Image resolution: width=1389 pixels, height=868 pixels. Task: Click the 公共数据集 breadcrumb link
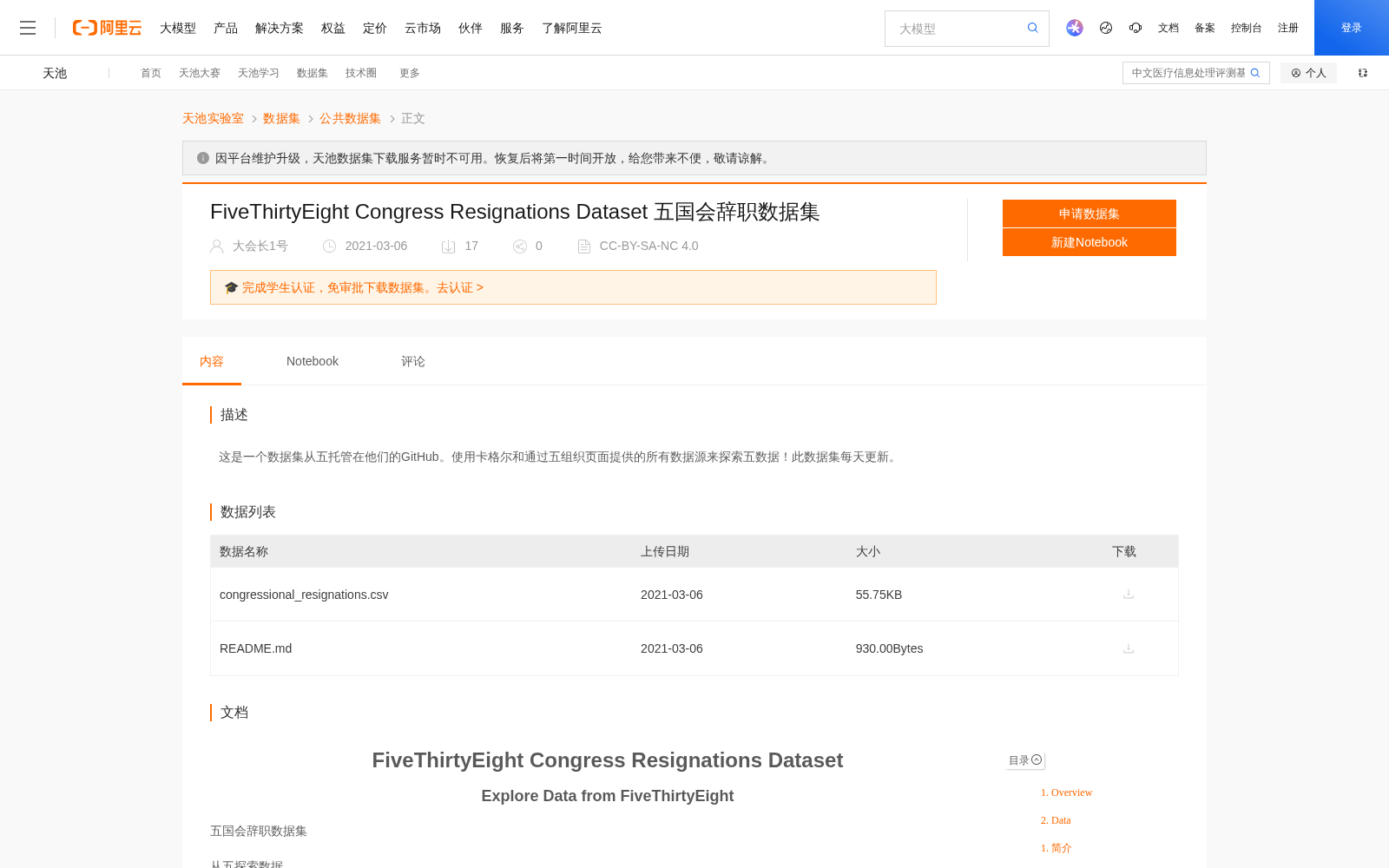point(350,118)
